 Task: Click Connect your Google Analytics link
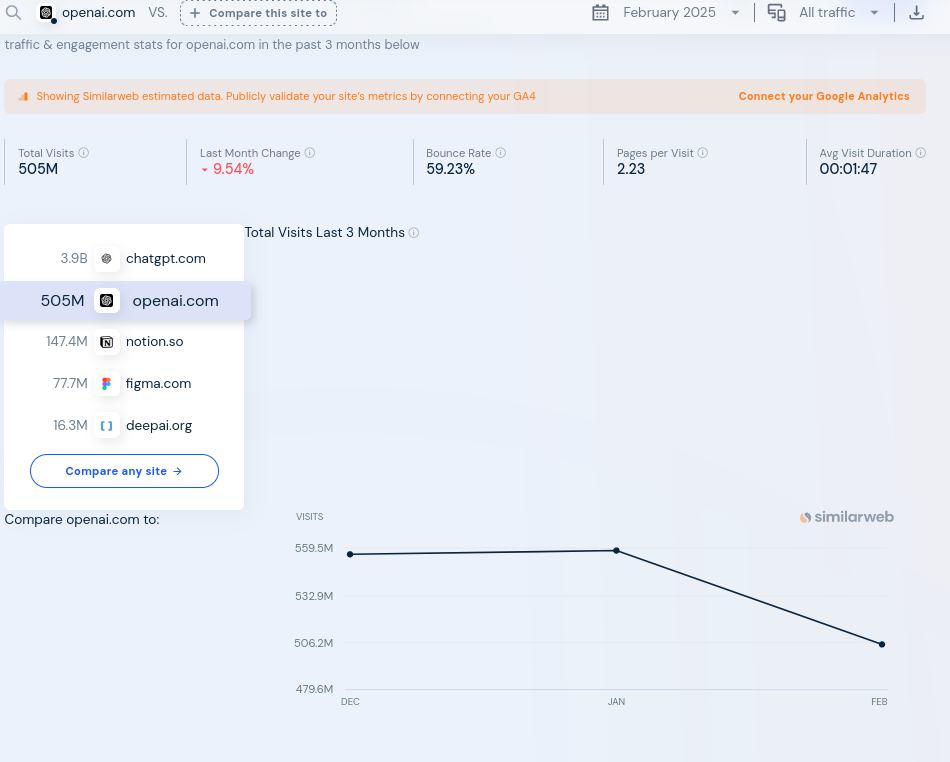pos(823,96)
